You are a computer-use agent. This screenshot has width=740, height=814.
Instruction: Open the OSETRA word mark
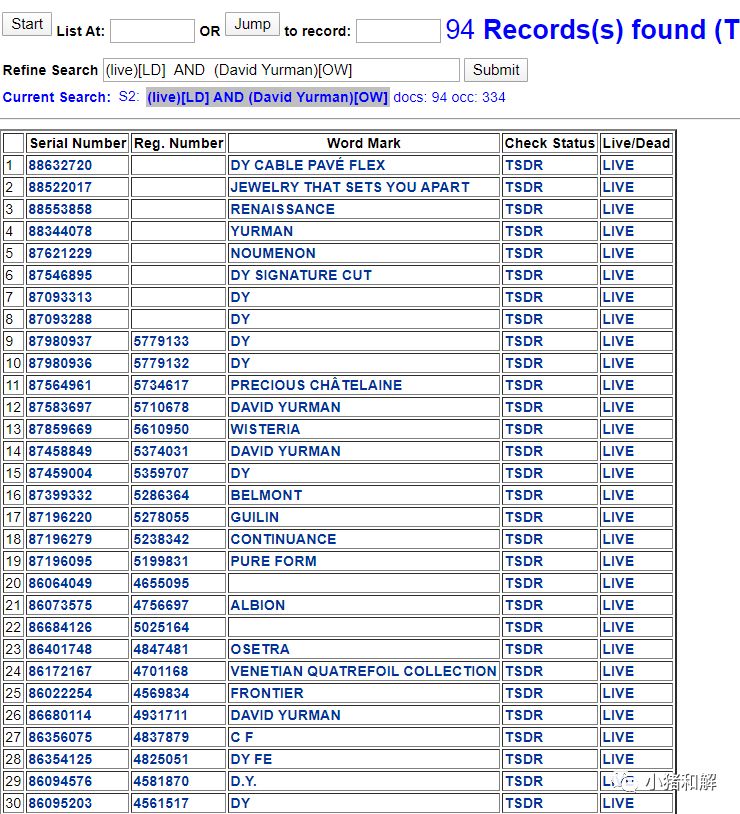coord(260,649)
